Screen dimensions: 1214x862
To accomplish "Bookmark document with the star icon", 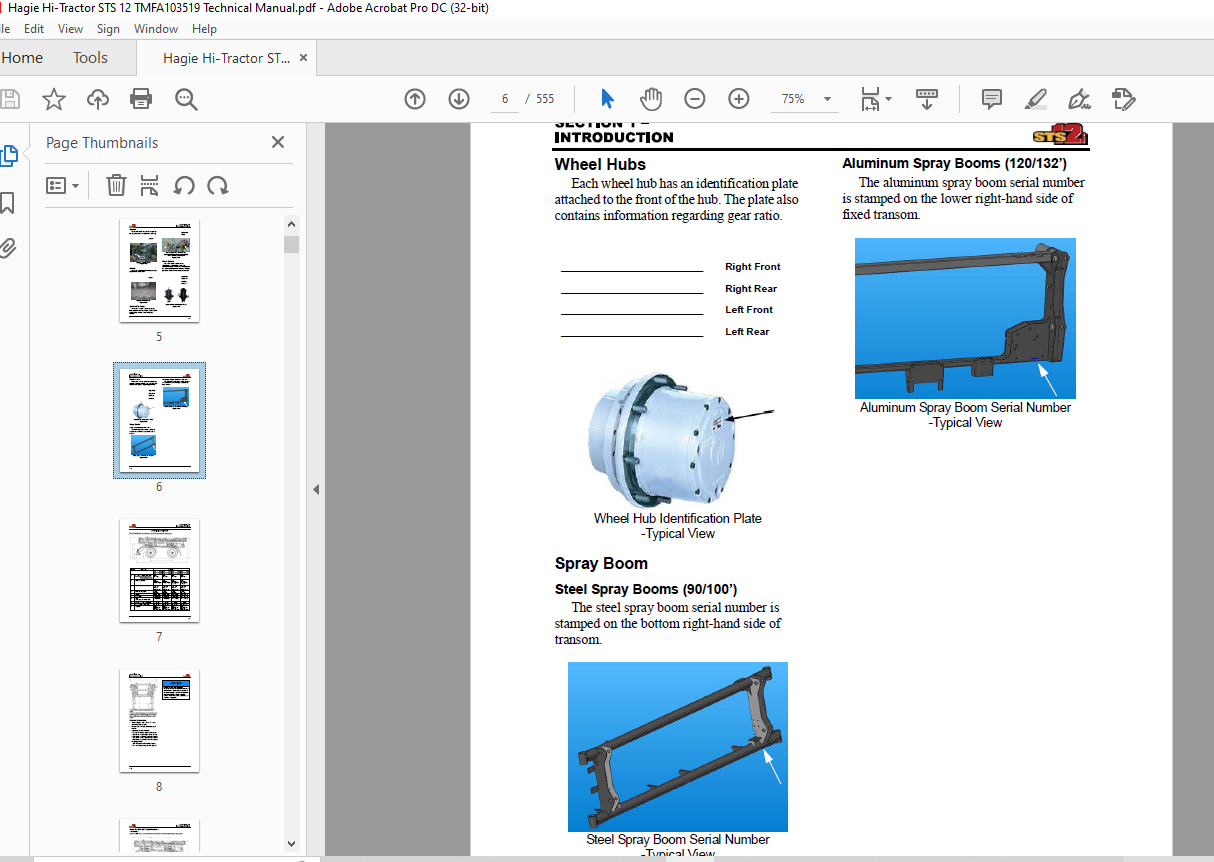I will (x=53, y=99).
